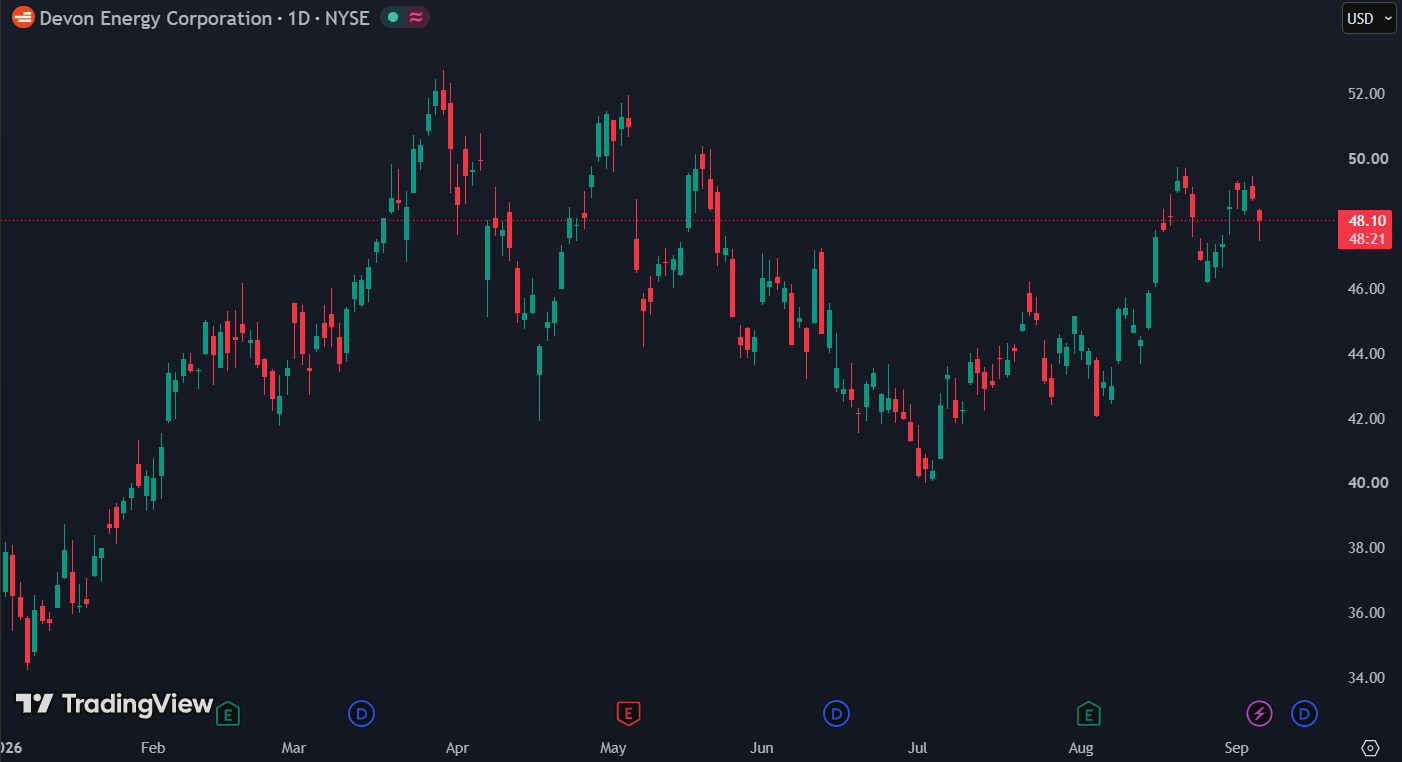Click the Jul label on time axis
The width and height of the screenshot is (1402, 762).
(917, 748)
